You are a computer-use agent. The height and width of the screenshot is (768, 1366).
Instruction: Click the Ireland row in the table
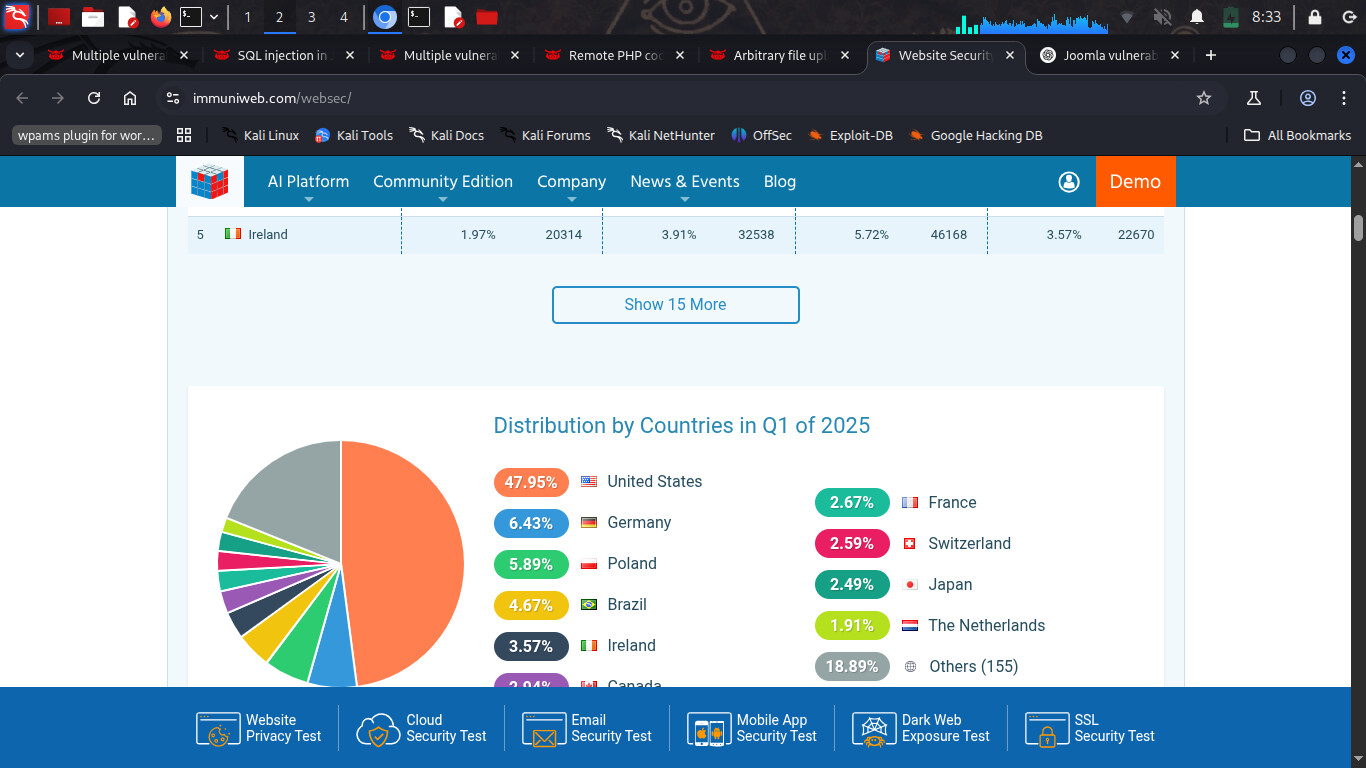[676, 235]
